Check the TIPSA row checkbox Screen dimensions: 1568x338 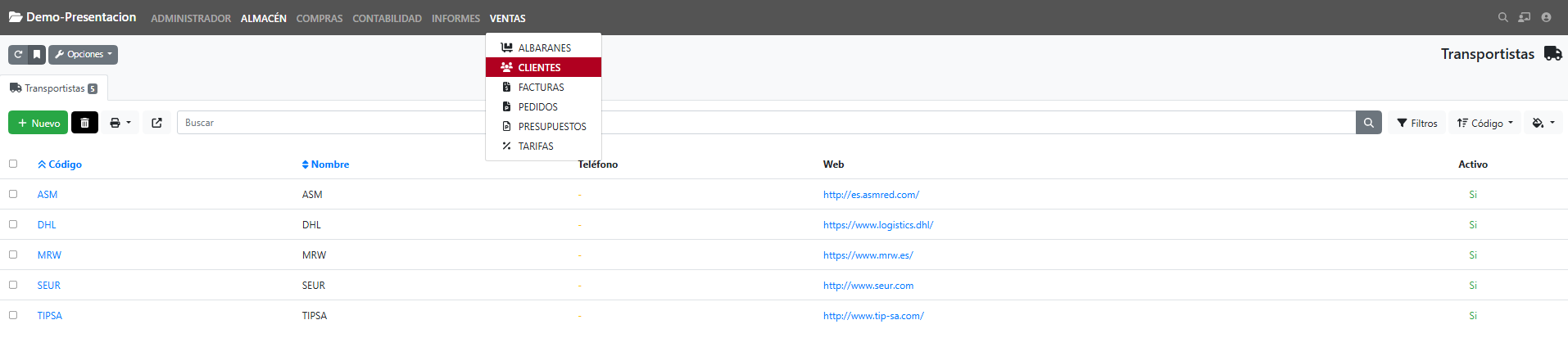pos(13,315)
